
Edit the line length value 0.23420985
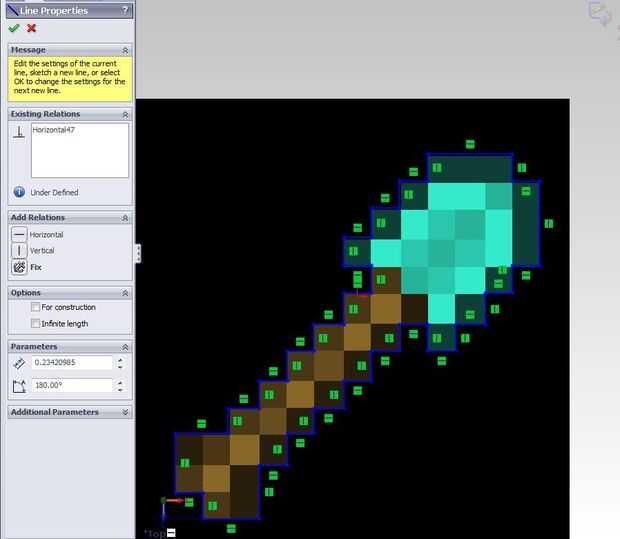[x=72, y=363]
